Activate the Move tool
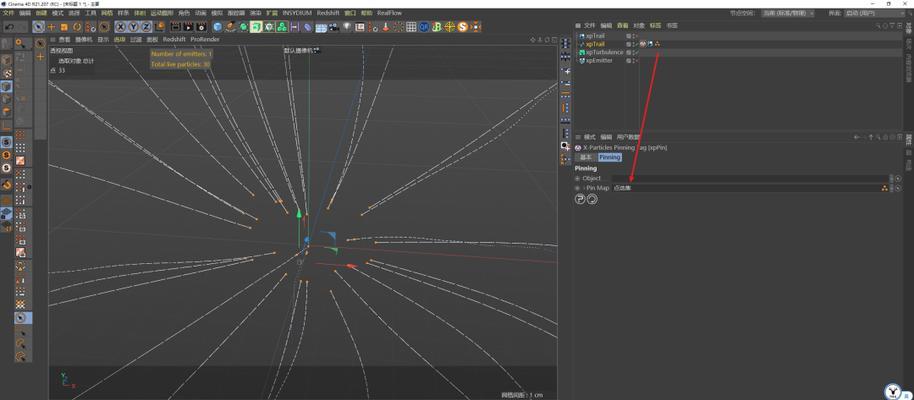This screenshot has width=914, height=400. coord(51,27)
